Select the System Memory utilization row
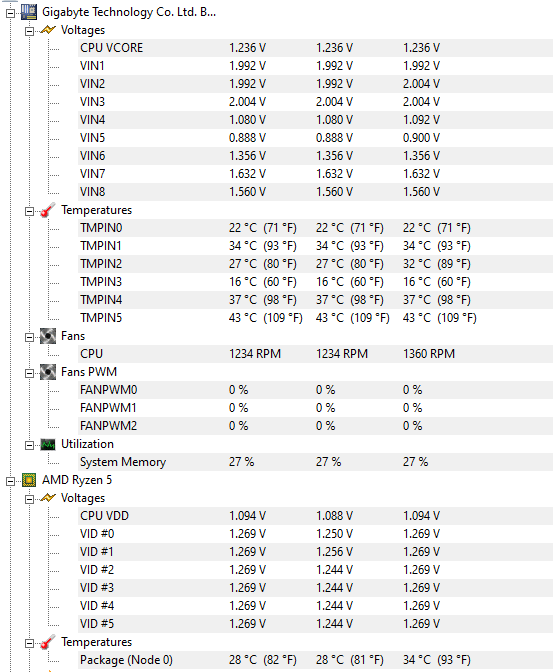 click(316, 462)
